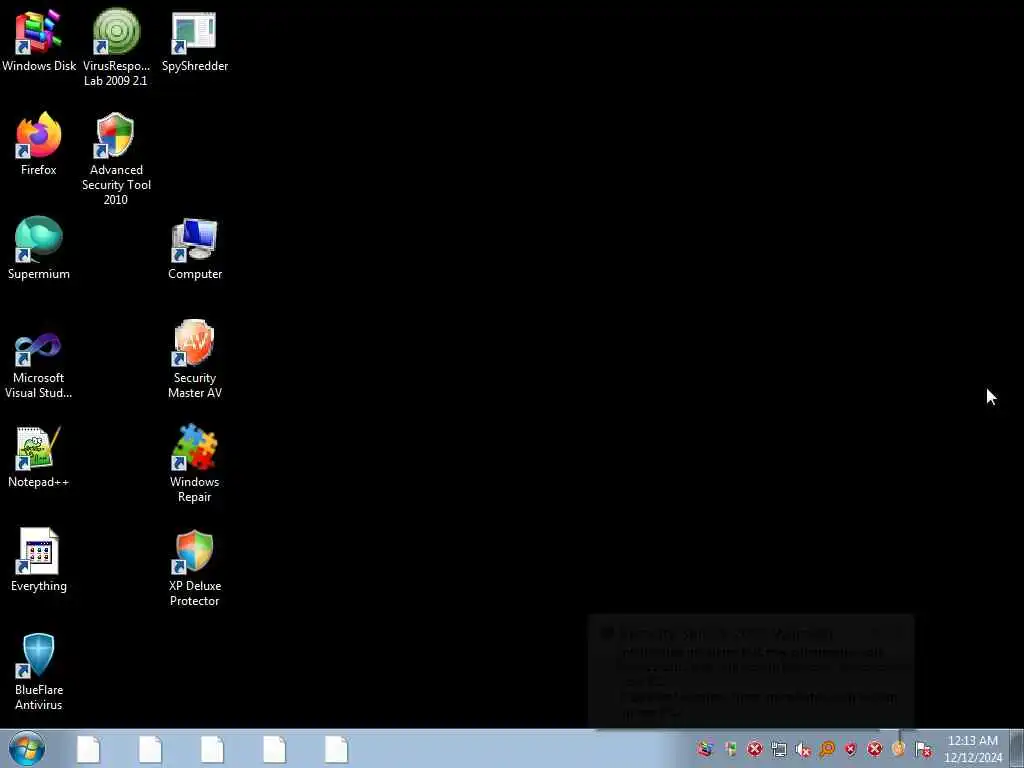The height and width of the screenshot is (768, 1024).
Task: Click the red X tray icon left of network
Action: tap(755, 749)
